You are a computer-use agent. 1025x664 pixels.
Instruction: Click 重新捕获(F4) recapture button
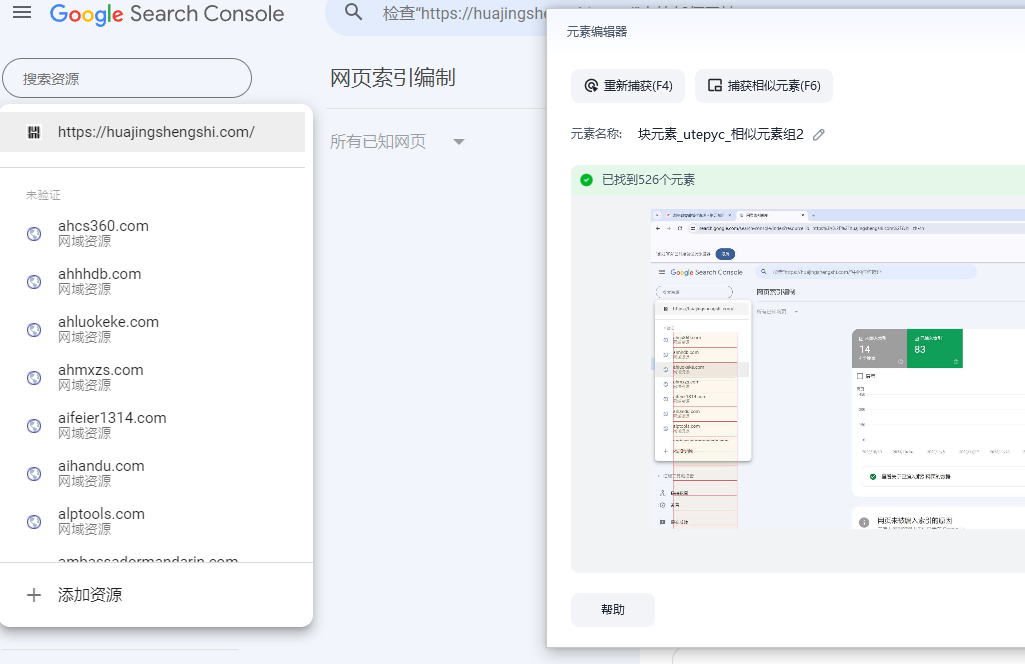[628, 86]
